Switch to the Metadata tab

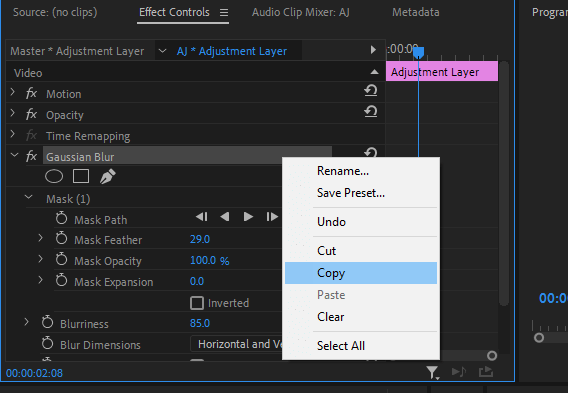pyautogui.click(x=415, y=12)
